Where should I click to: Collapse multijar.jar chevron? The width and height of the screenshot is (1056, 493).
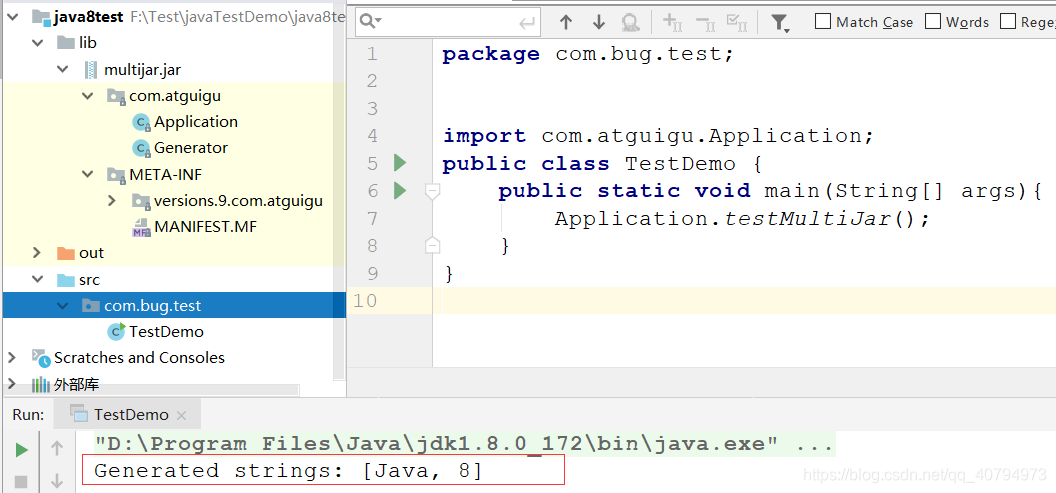click(x=63, y=69)
